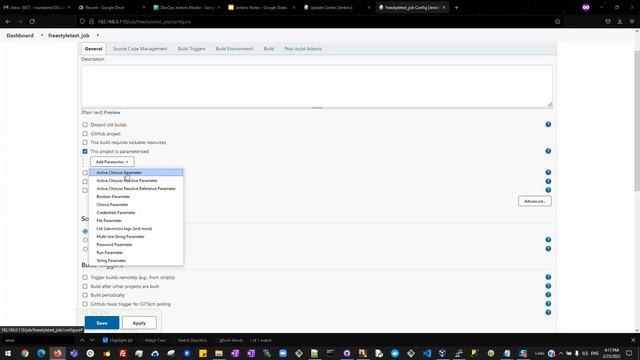Uncheck This project is parameterised
Screen dimensions: 640x360
(85, 151)
